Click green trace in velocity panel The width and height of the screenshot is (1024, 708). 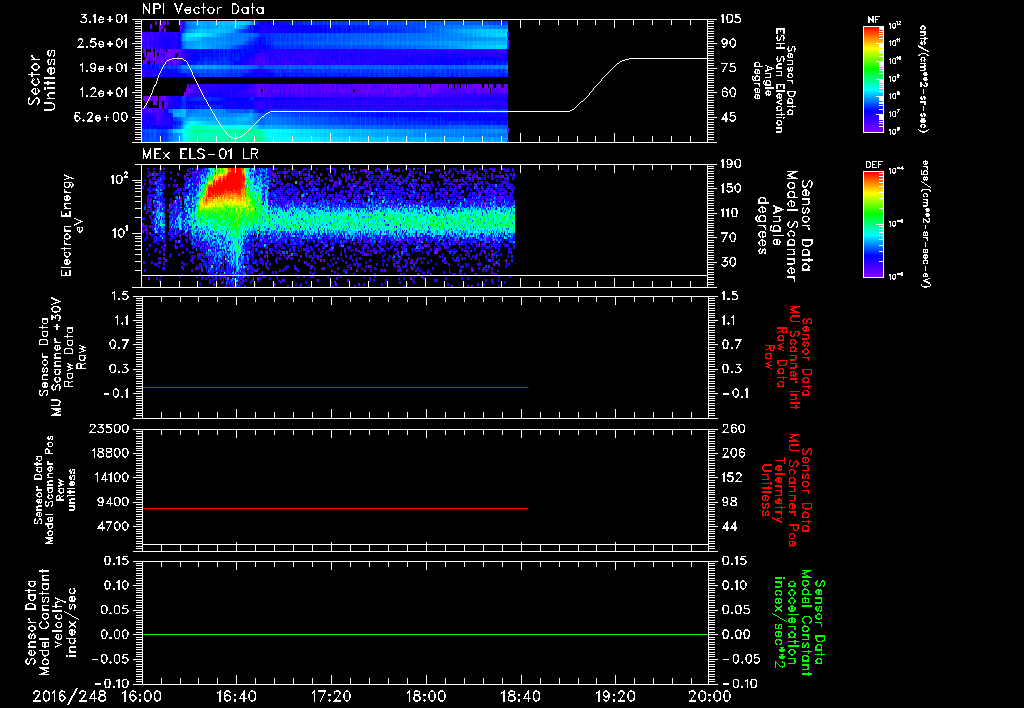[x=425, y=634]
